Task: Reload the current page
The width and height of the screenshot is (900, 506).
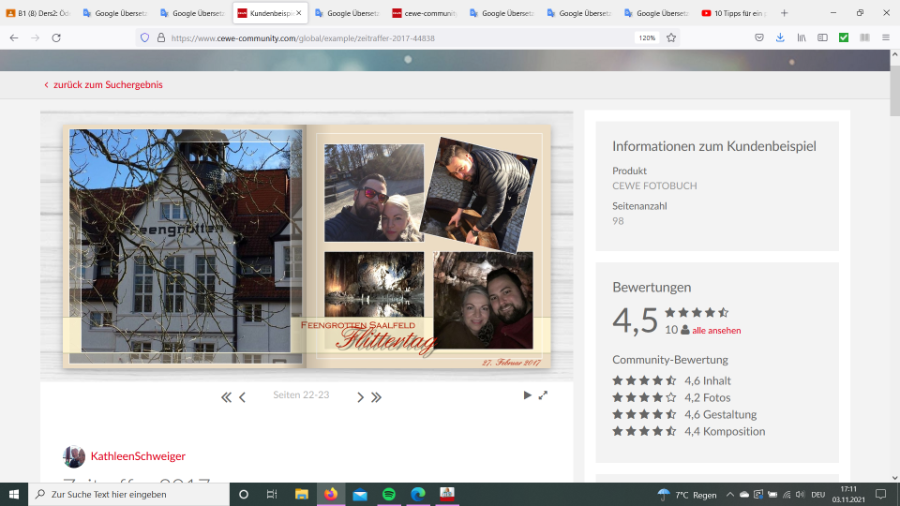Action: [x=56, y=37]
